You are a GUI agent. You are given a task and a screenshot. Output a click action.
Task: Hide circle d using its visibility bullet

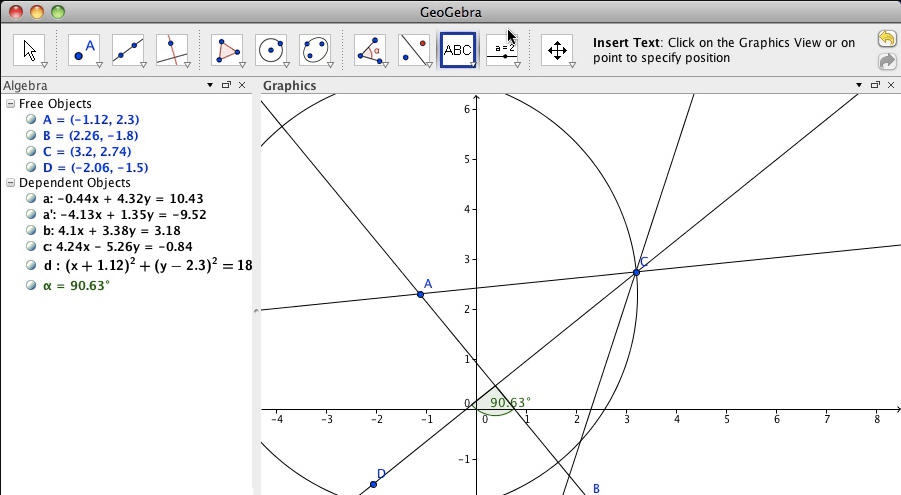pyautogui.click(x=32, y=266)
